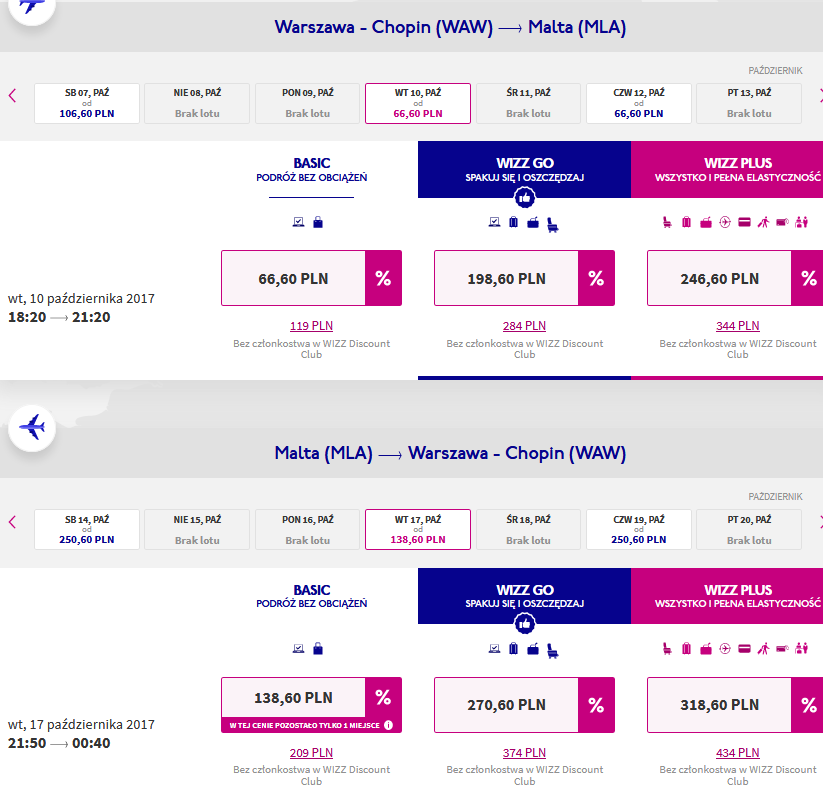Click the outbound WIZZ GO seat selection icon
This screenshot has height=789, width=823.
(553, 225)
